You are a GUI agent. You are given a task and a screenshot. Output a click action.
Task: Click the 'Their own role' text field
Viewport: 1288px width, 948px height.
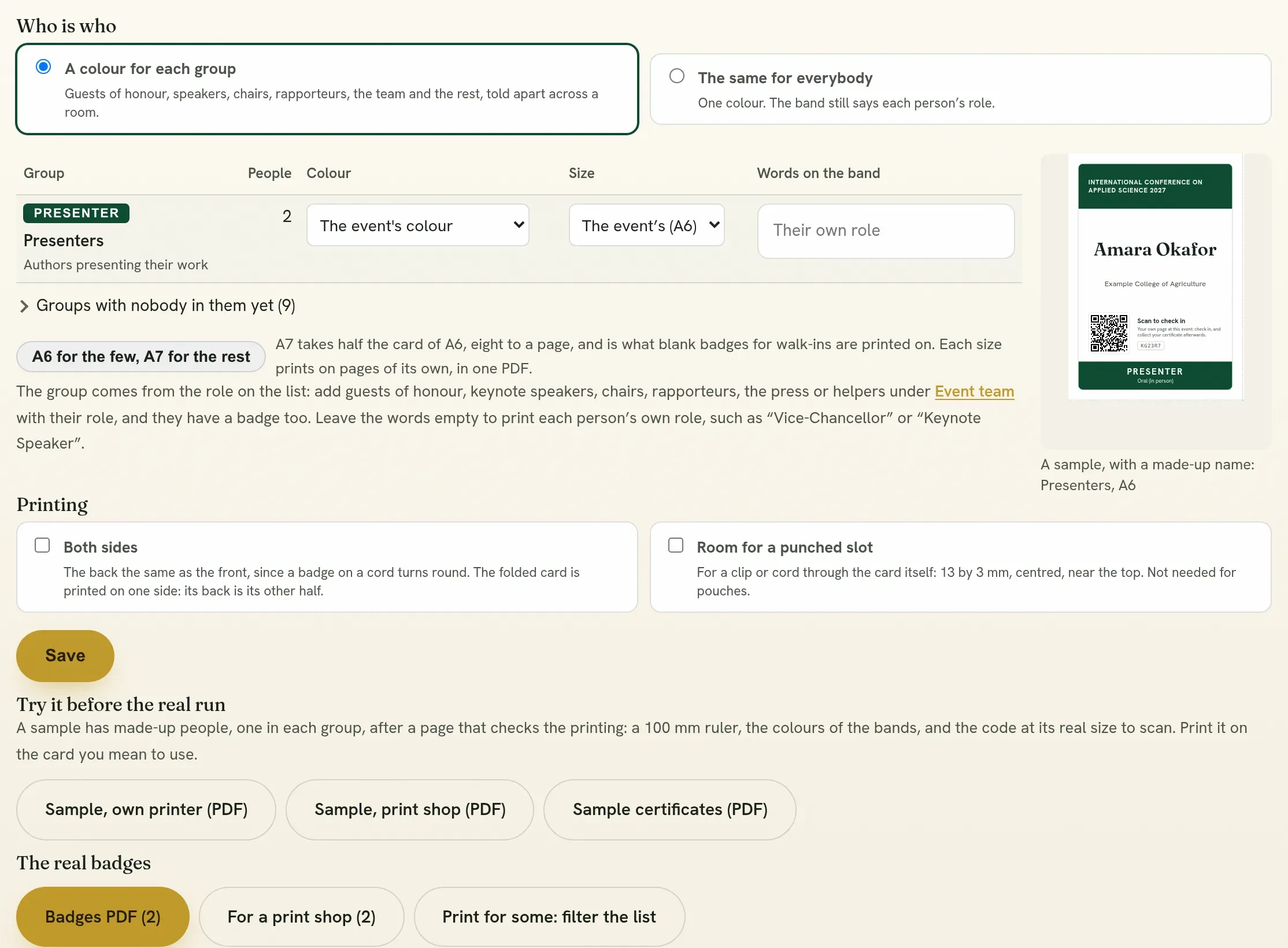point(886,231)
